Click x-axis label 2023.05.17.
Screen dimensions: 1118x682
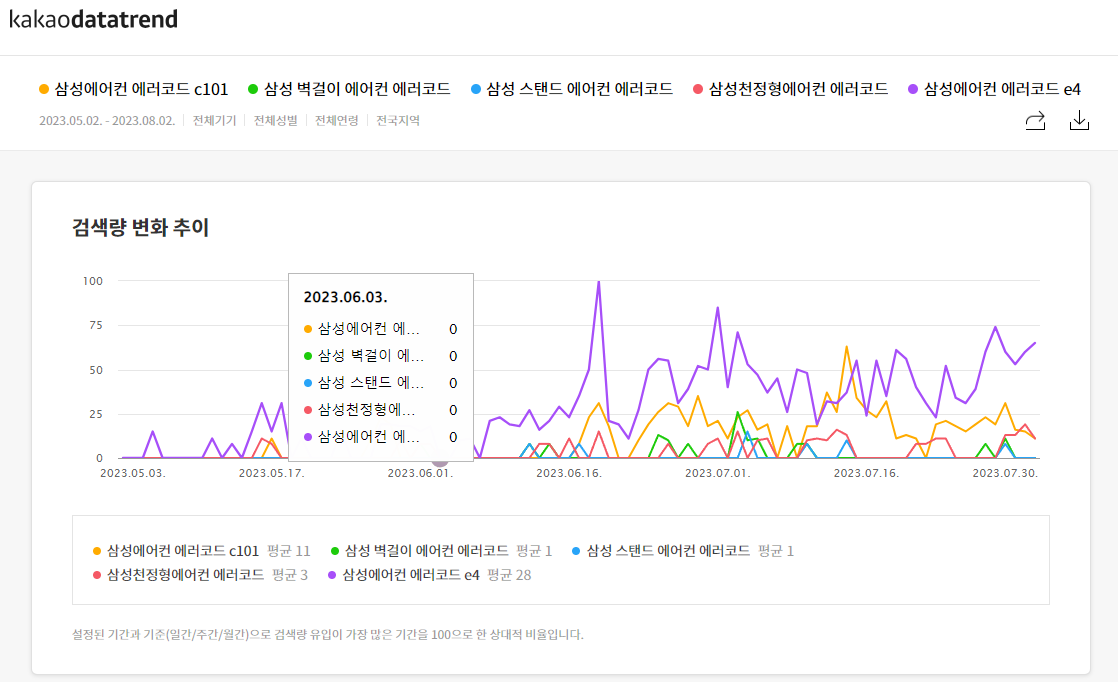click(272, 472)
